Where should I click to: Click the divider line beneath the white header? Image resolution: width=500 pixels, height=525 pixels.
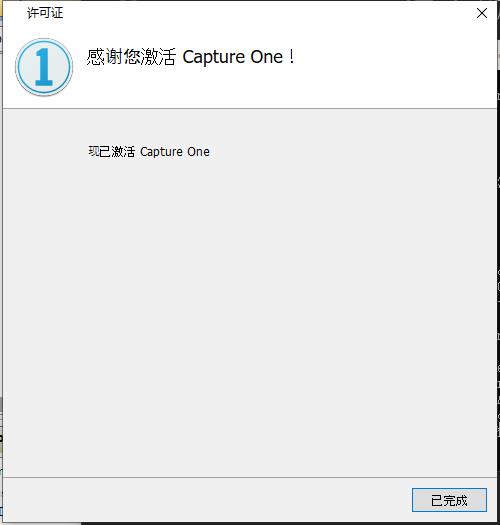(250, 108)
